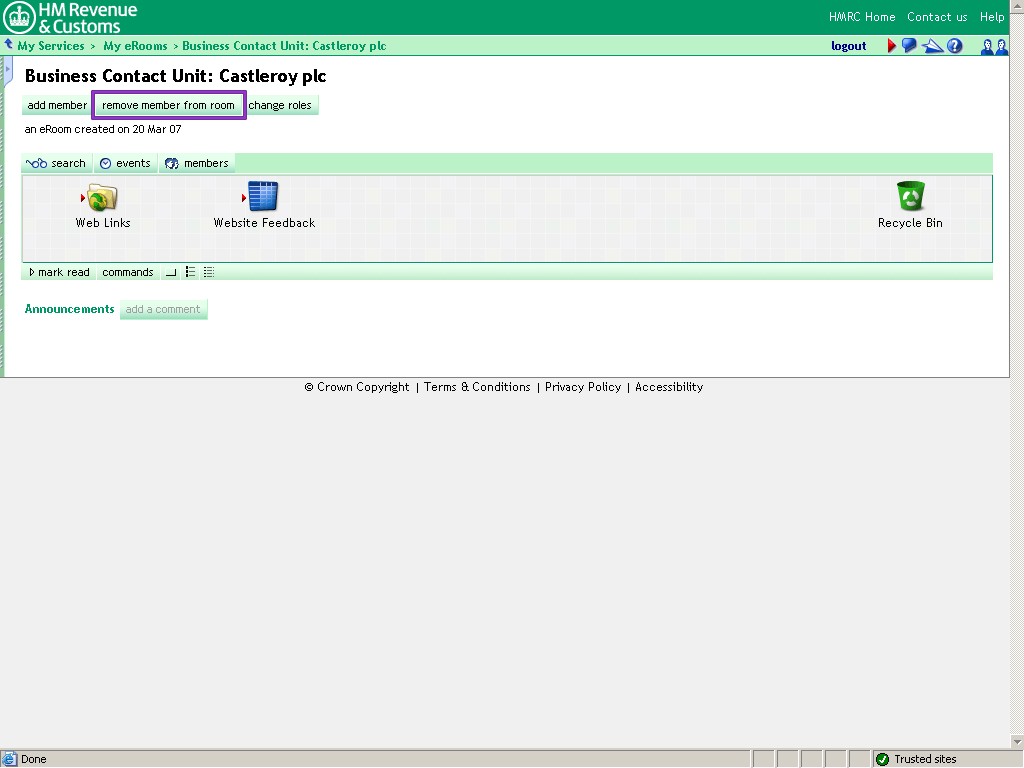The height and width of the screenshot is (768, 1024).
Task: Click the red arrow icon beside logout
Action: pos(892,46)
